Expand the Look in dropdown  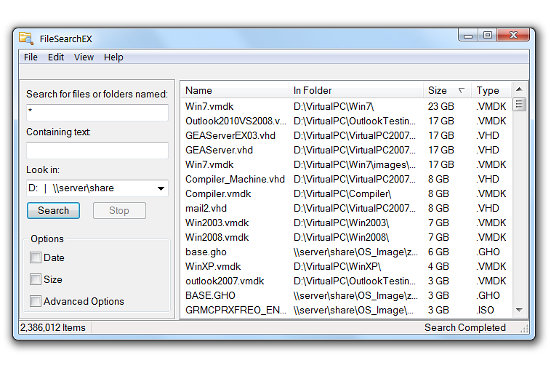click(161, 188)
